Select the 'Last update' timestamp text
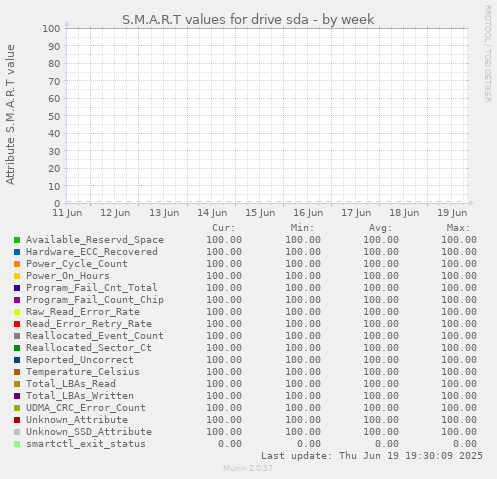The width and height of the screenshot is (497, 479). click(372, 456)
